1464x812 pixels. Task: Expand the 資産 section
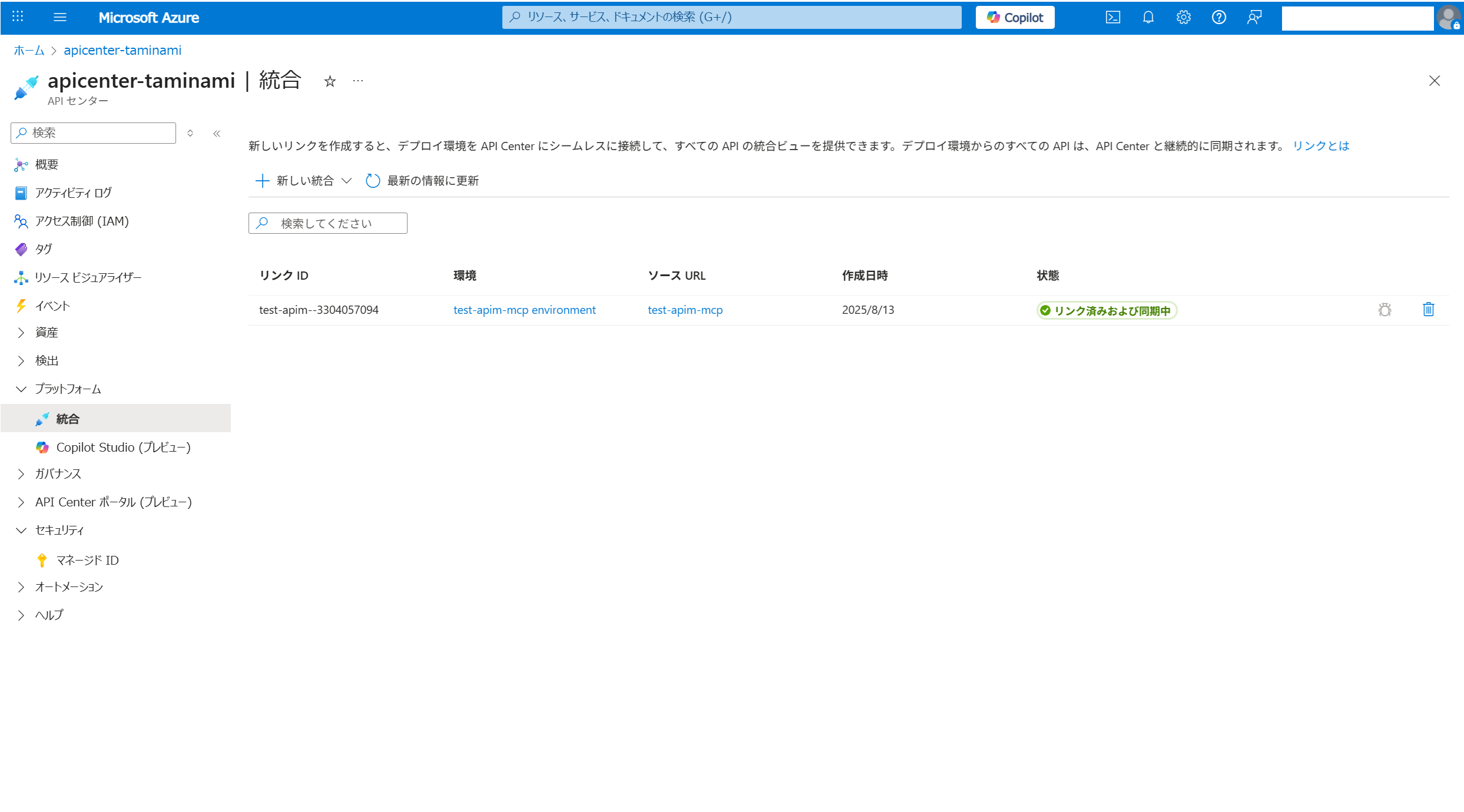[21, 333]
